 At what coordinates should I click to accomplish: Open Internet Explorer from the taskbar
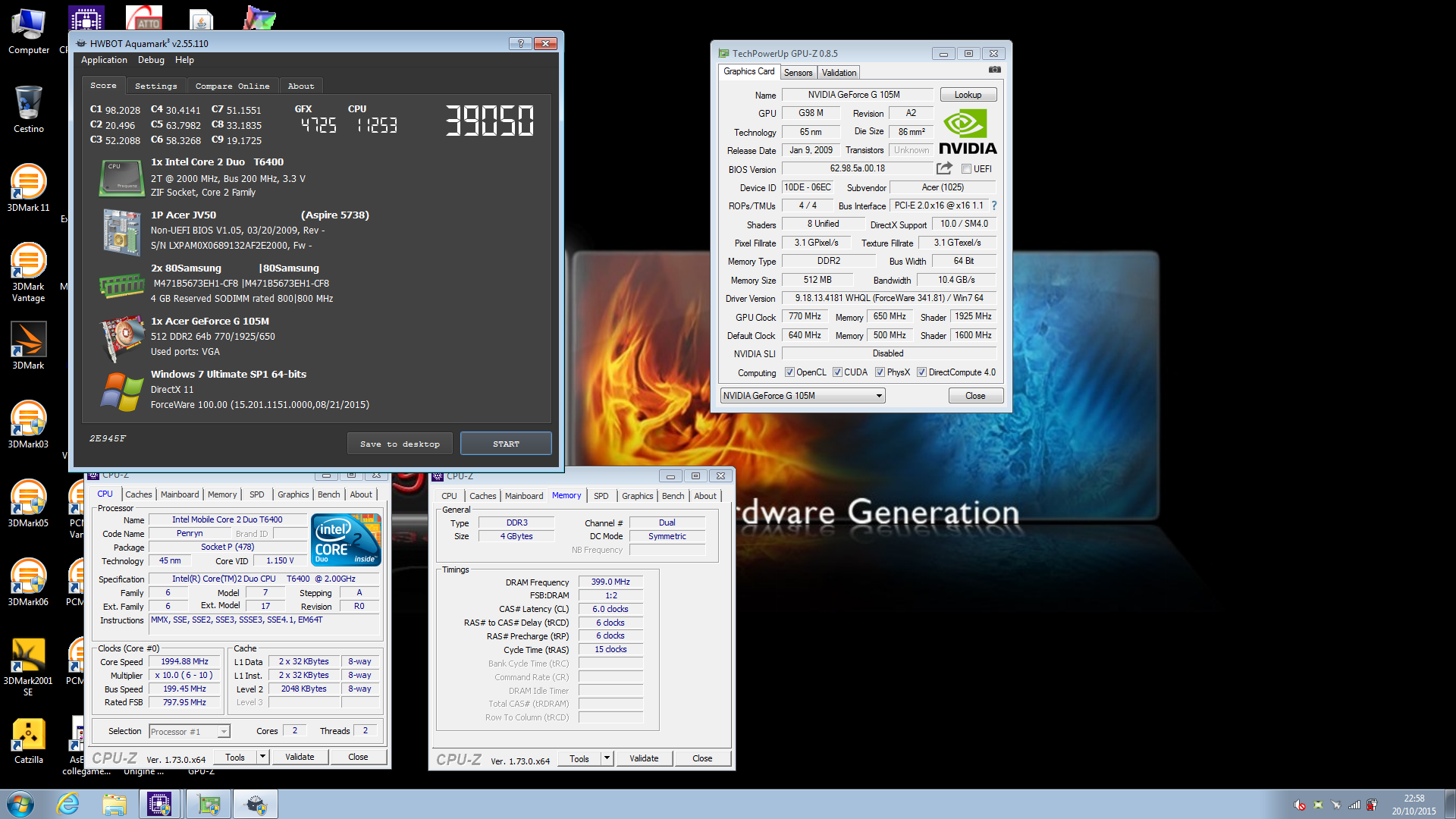pos(68,804)
